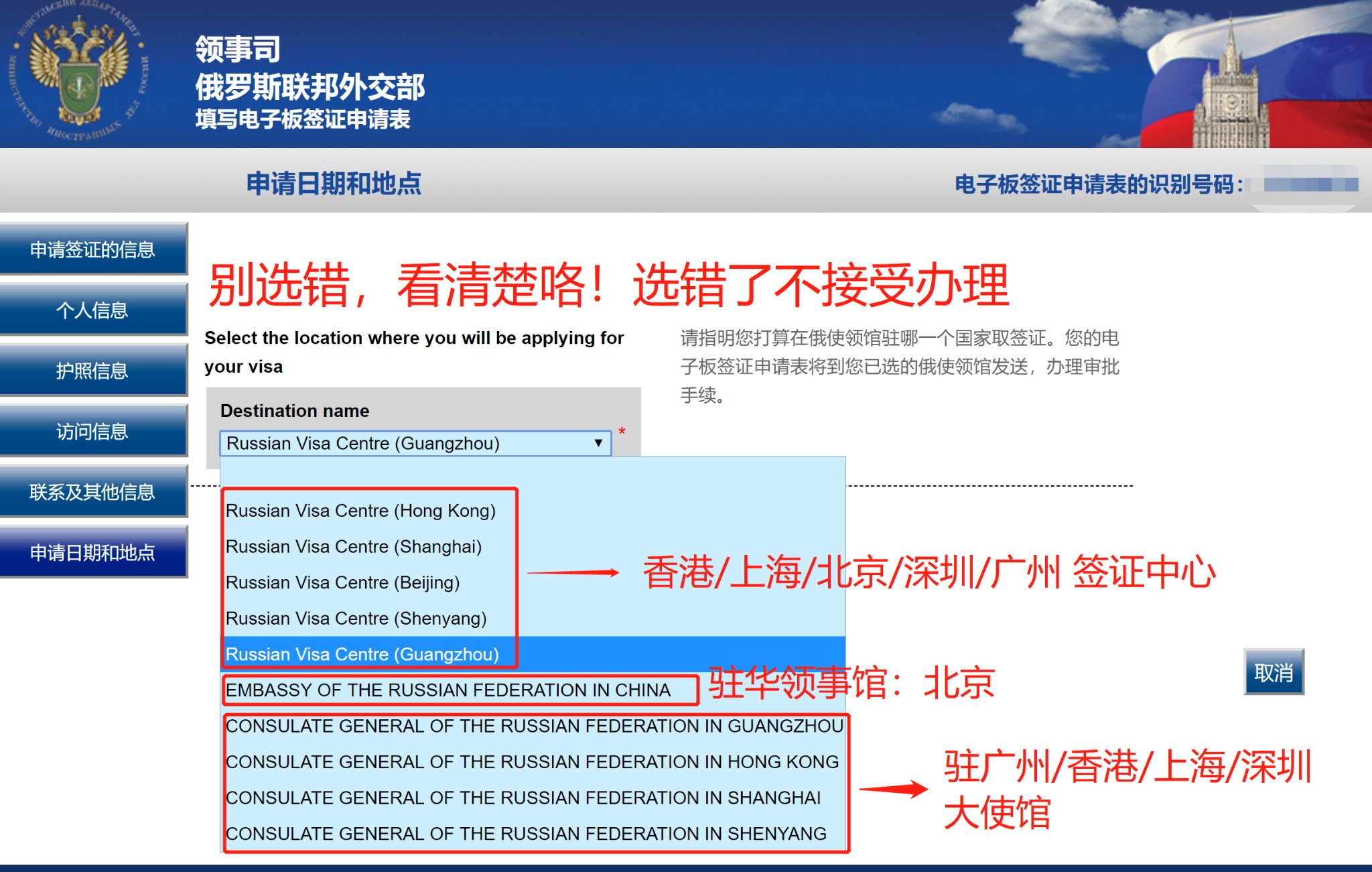This screenshot has width=1372, height=872.
Task: Open the 护照信息 passport info section
Action: point(92,371)
